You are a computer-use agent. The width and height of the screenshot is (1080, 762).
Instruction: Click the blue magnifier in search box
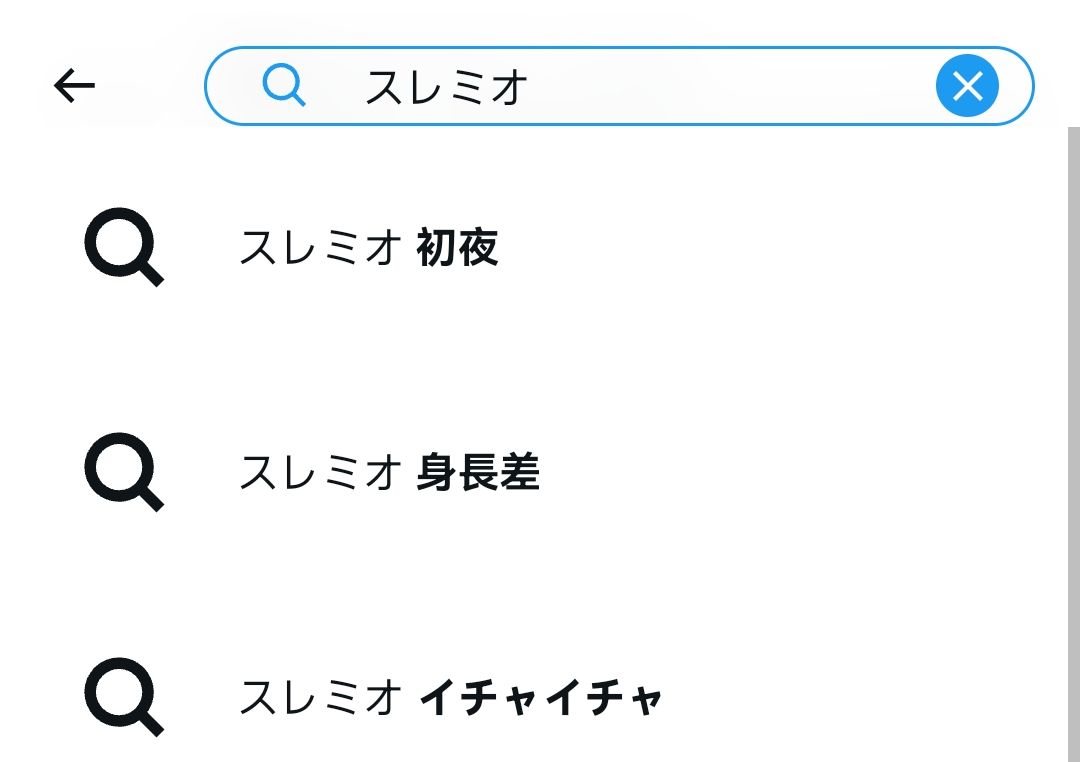[x=284, y=85]
